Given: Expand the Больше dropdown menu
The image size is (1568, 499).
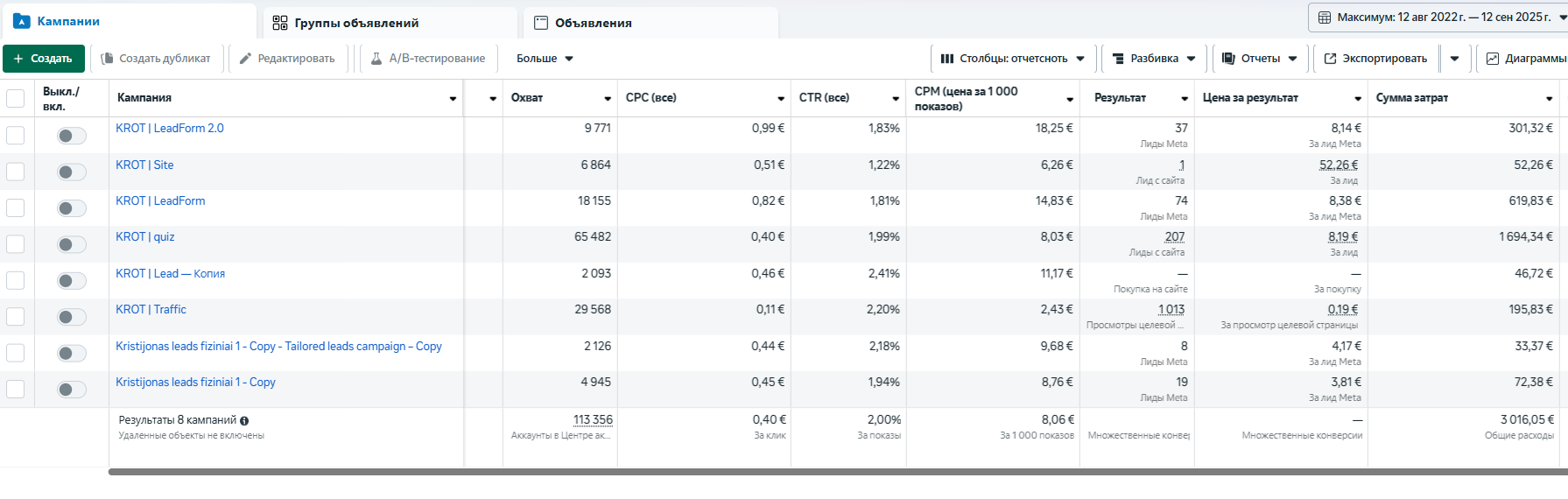Looking at the screenshot, I should [x=545, y=59].
